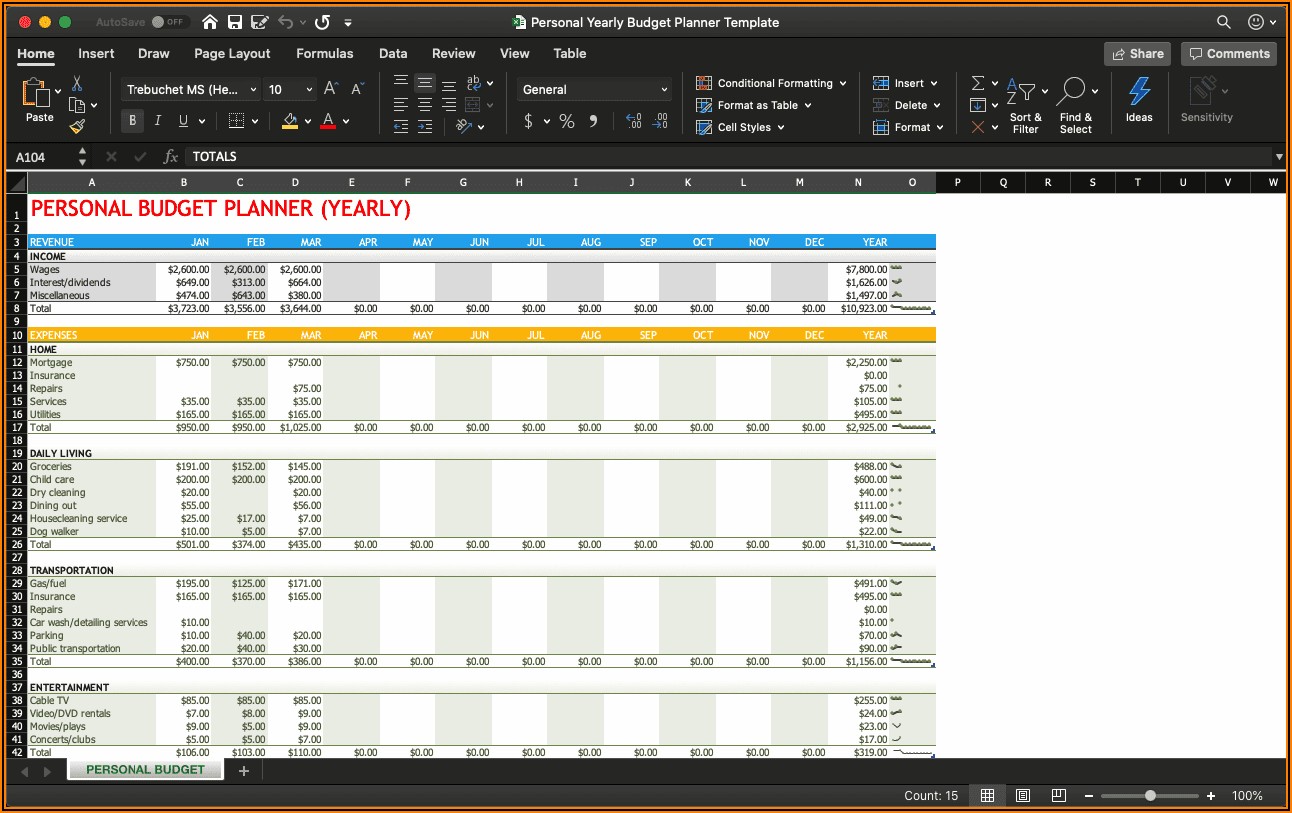Select the PERSONAL BUDGET sheet tab
This screenshot has width=1292, height=813.
tap(145, 770)
